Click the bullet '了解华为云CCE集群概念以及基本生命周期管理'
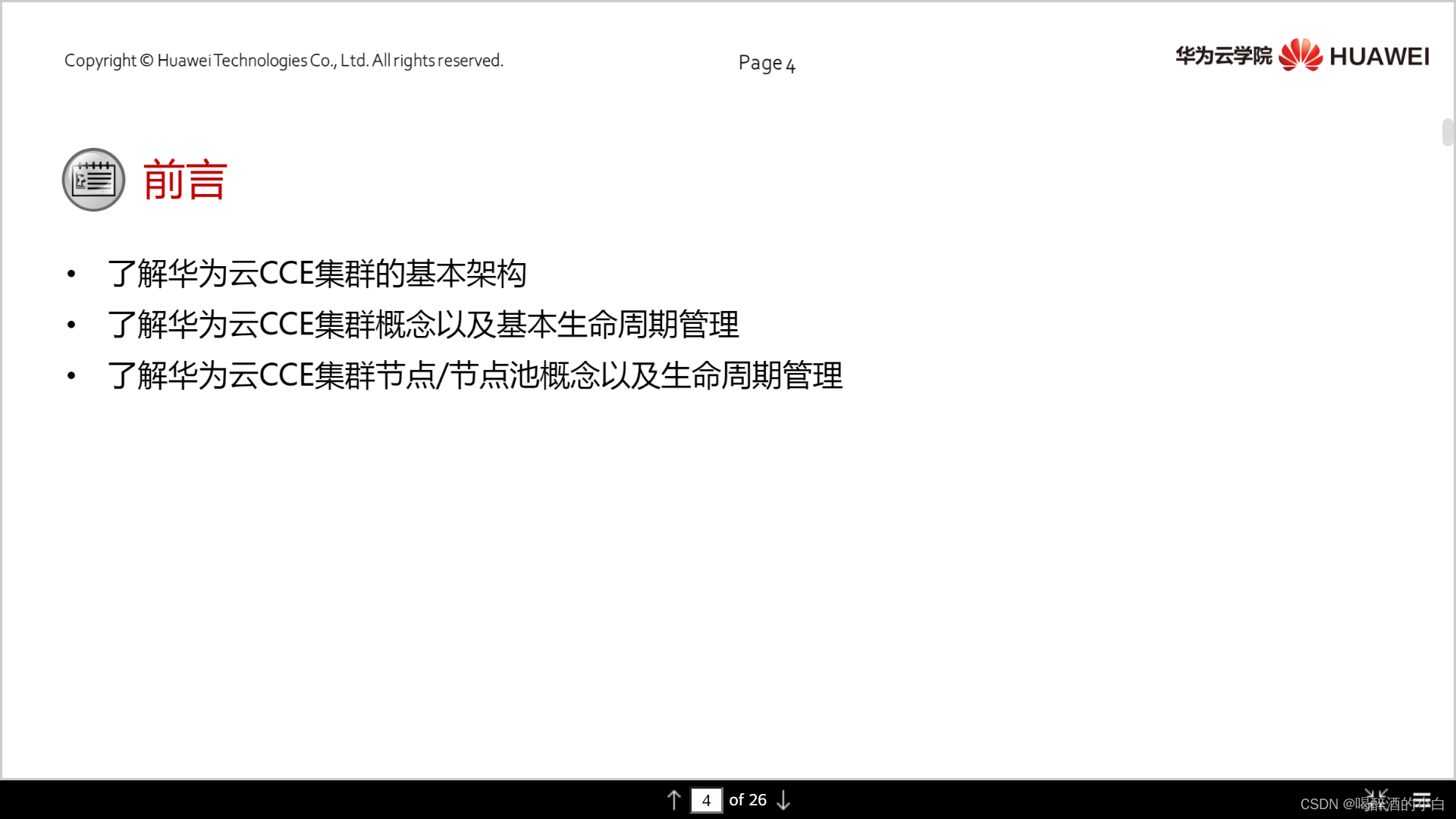Viewport: 1456px width, 819px height. [423, 325]
